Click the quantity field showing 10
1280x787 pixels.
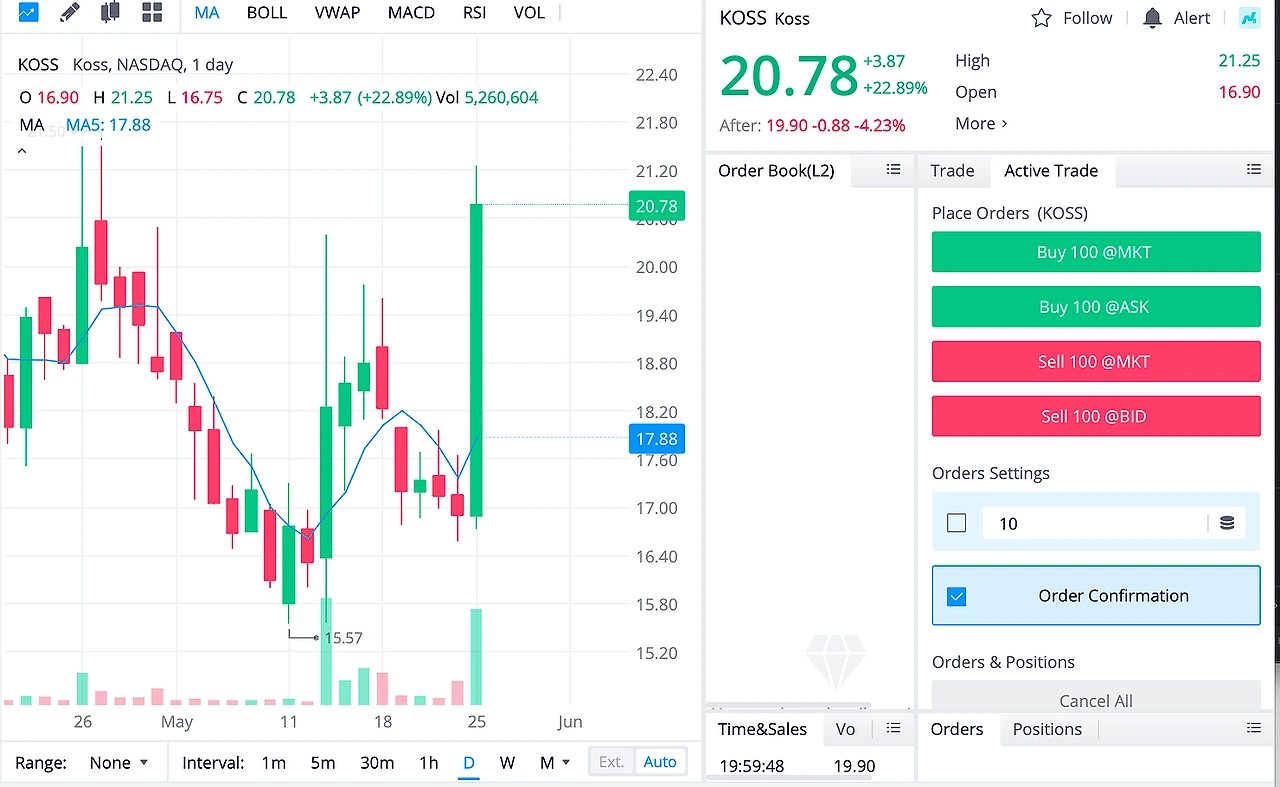[x=1095, y=523]
